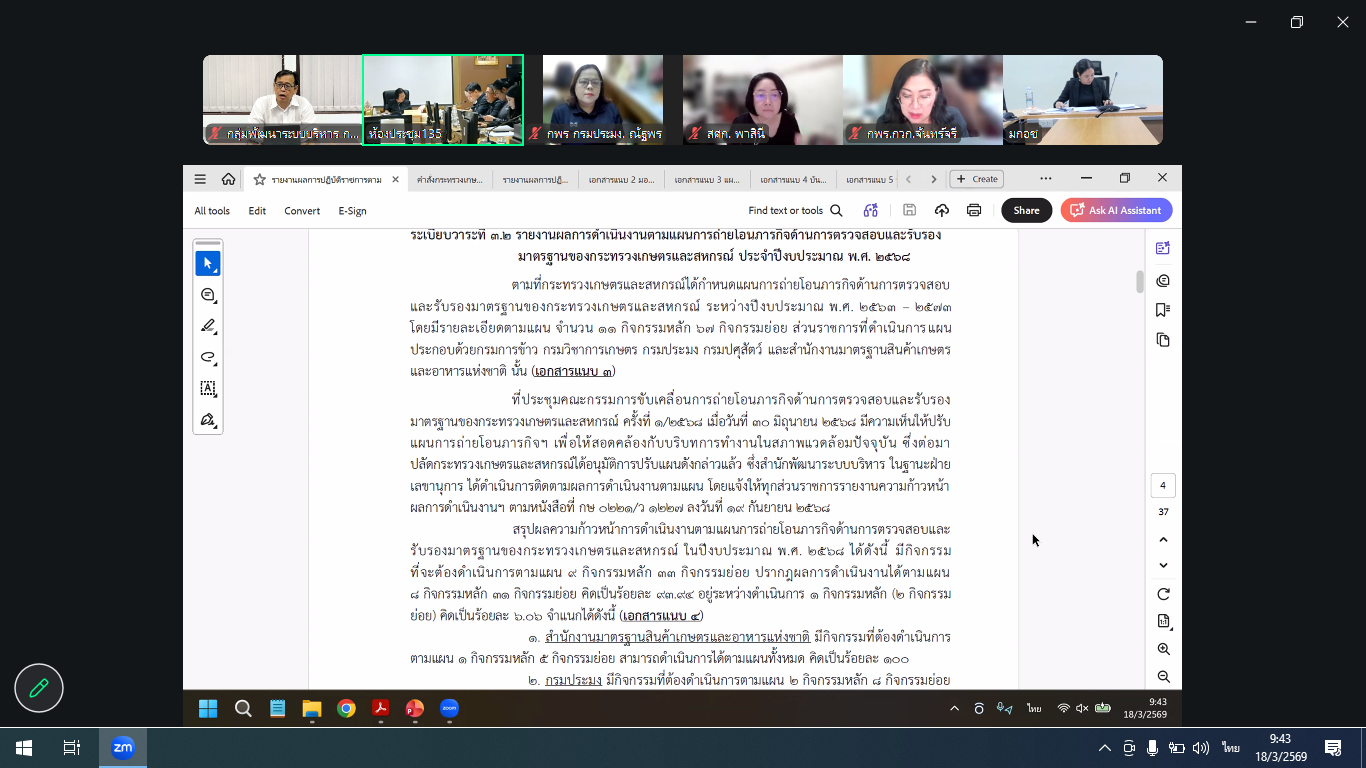This screenshot has width=1366, height=768.
Task: Open the Bookmarks panel icon
Action: (1162, 310)
